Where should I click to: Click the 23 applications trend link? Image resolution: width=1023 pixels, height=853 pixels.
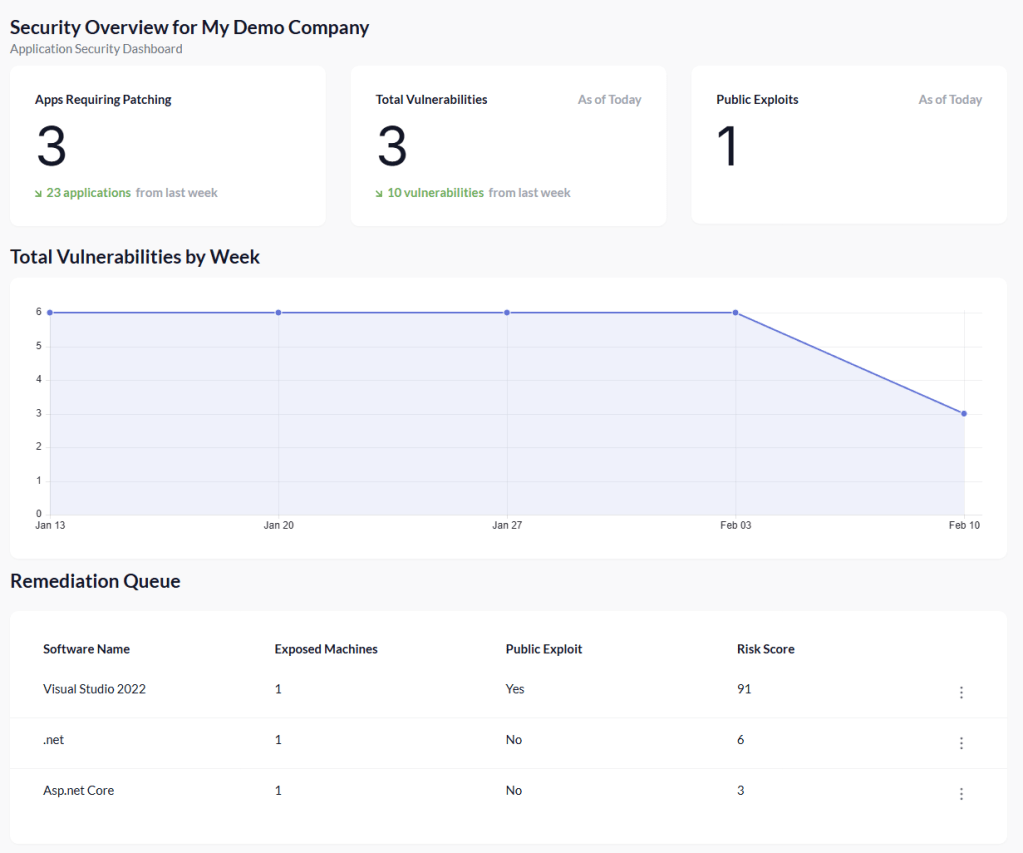89,193
